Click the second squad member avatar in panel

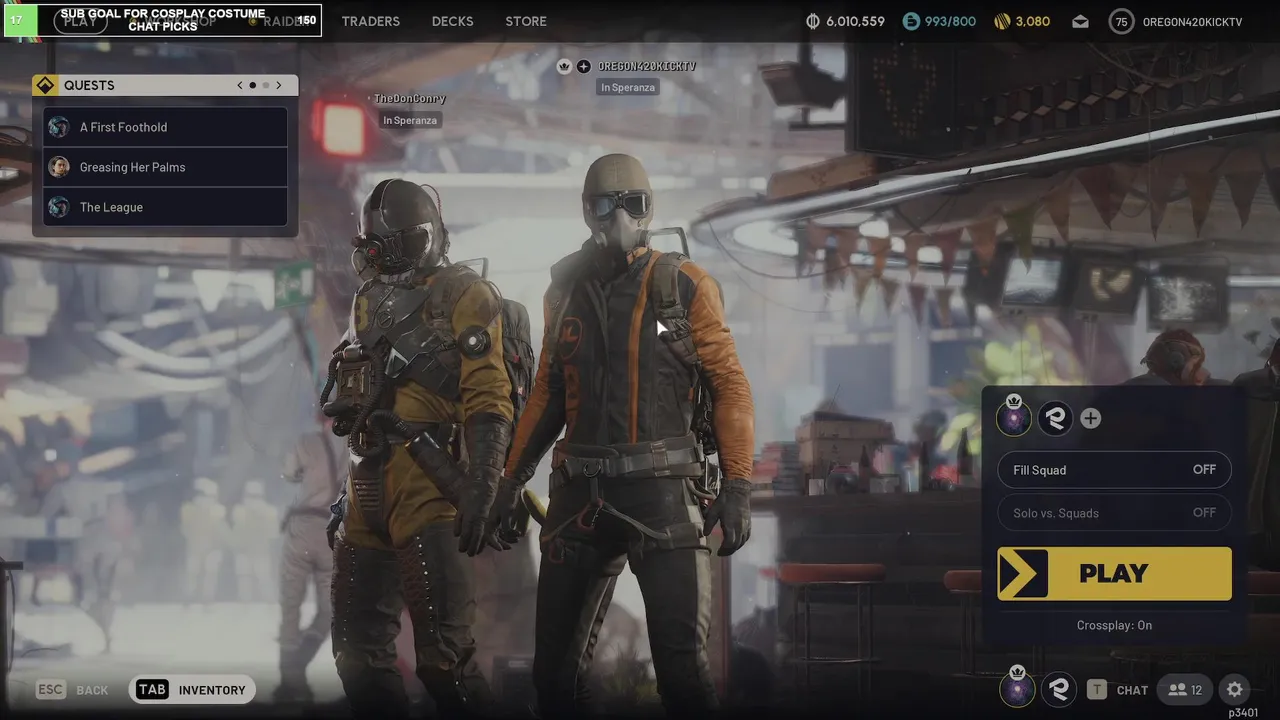click(1055, 418)
